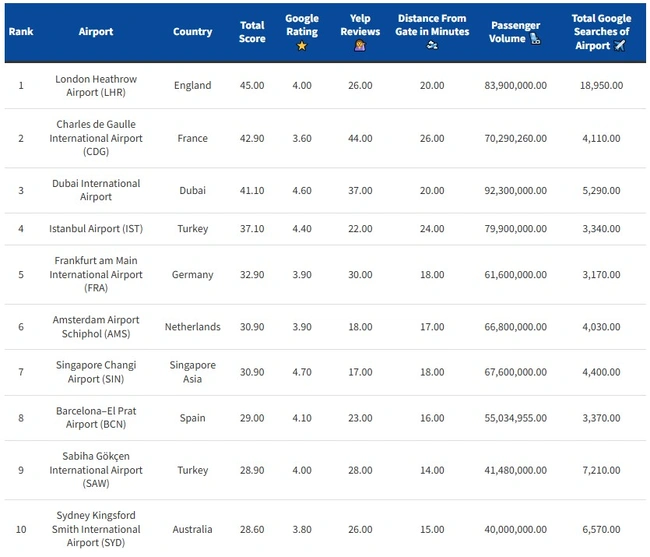The width and height of the screenshot is (650, 557).
Task: Click the Airport column header
Action: (x=96, y=31)
